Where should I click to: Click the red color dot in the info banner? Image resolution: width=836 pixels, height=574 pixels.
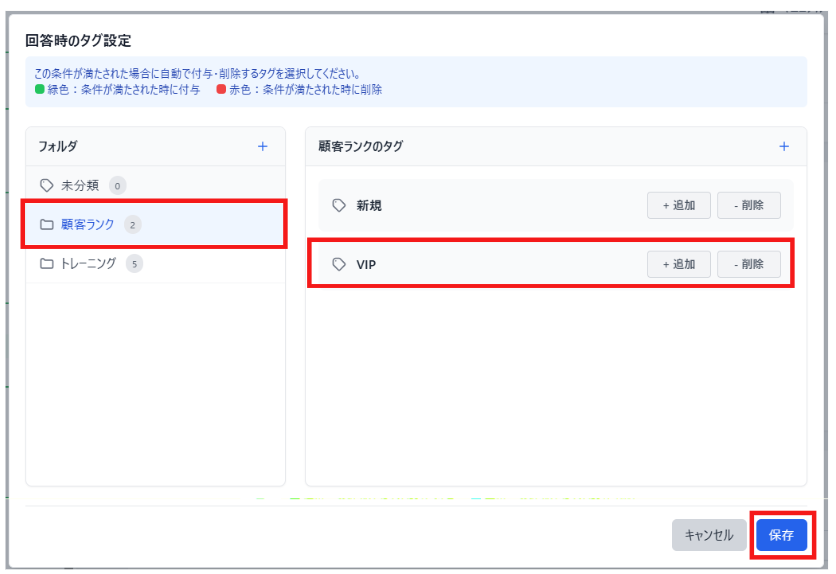click(x=221, y=90)
